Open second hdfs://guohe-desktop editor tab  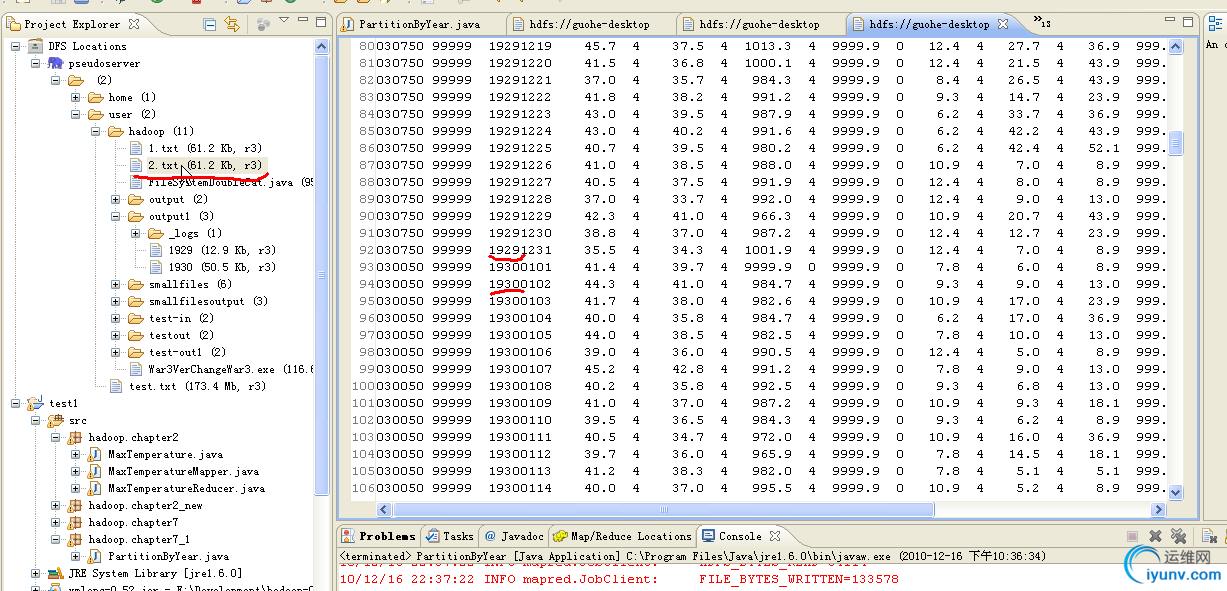[760, 24]
